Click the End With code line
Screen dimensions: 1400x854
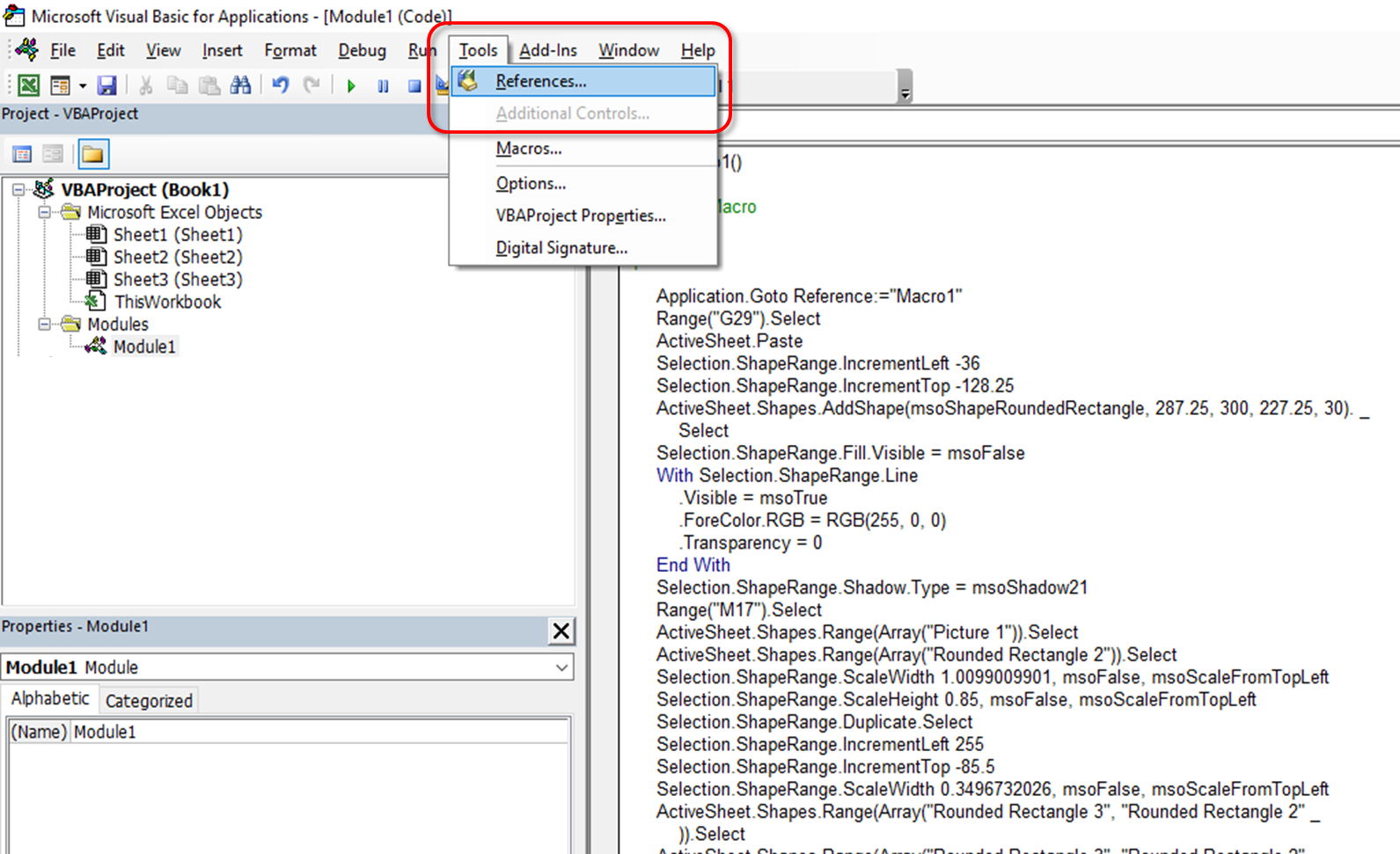693,566
